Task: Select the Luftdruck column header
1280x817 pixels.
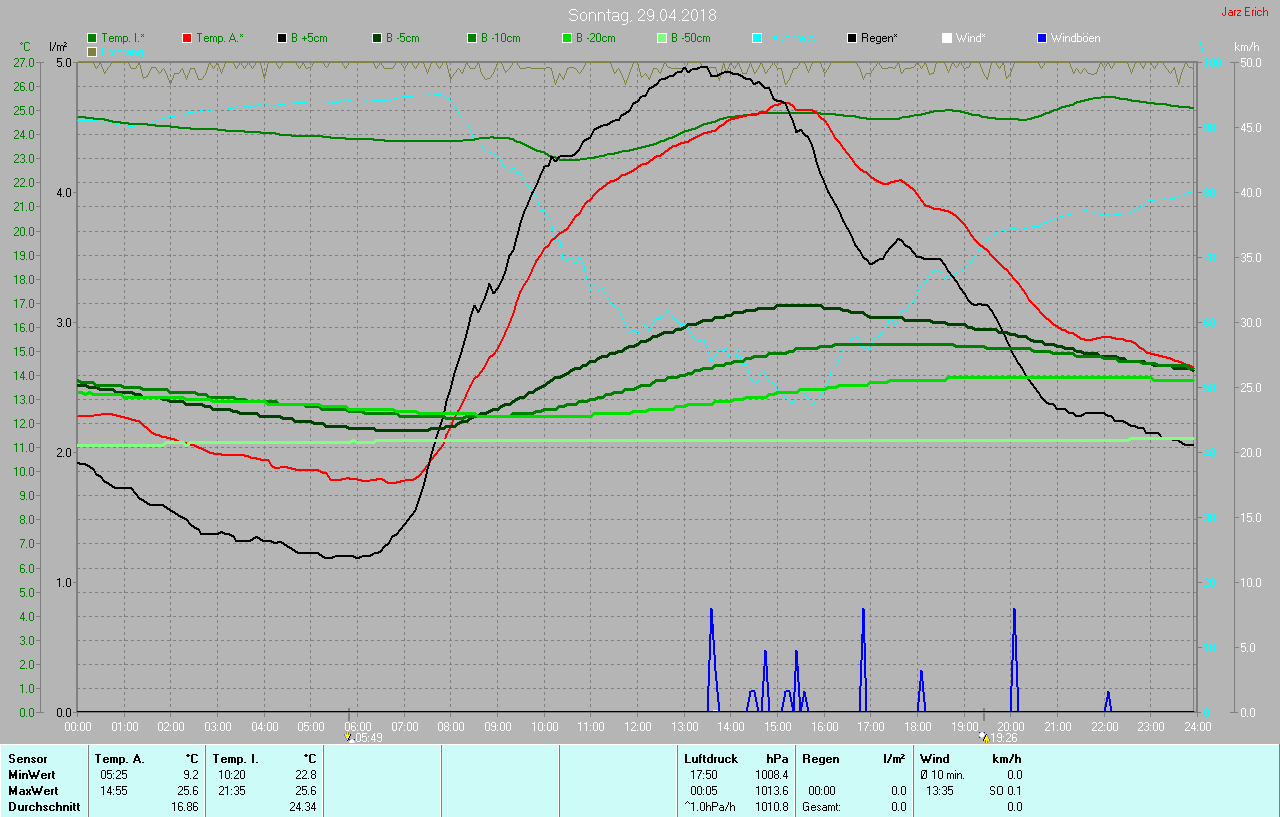Action: tap(708, 759)
